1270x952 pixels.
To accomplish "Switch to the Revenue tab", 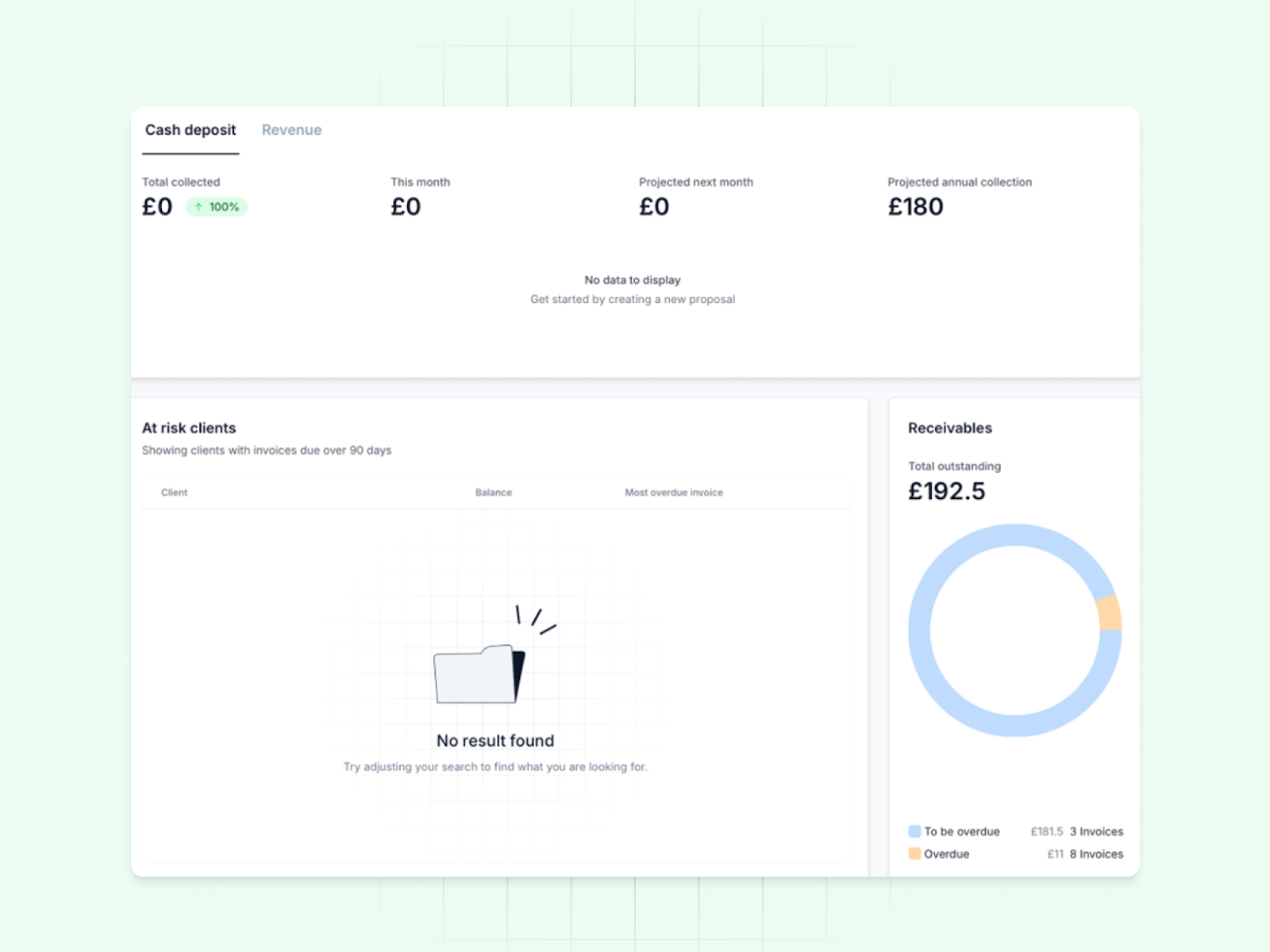I will [x=291, y=129].
